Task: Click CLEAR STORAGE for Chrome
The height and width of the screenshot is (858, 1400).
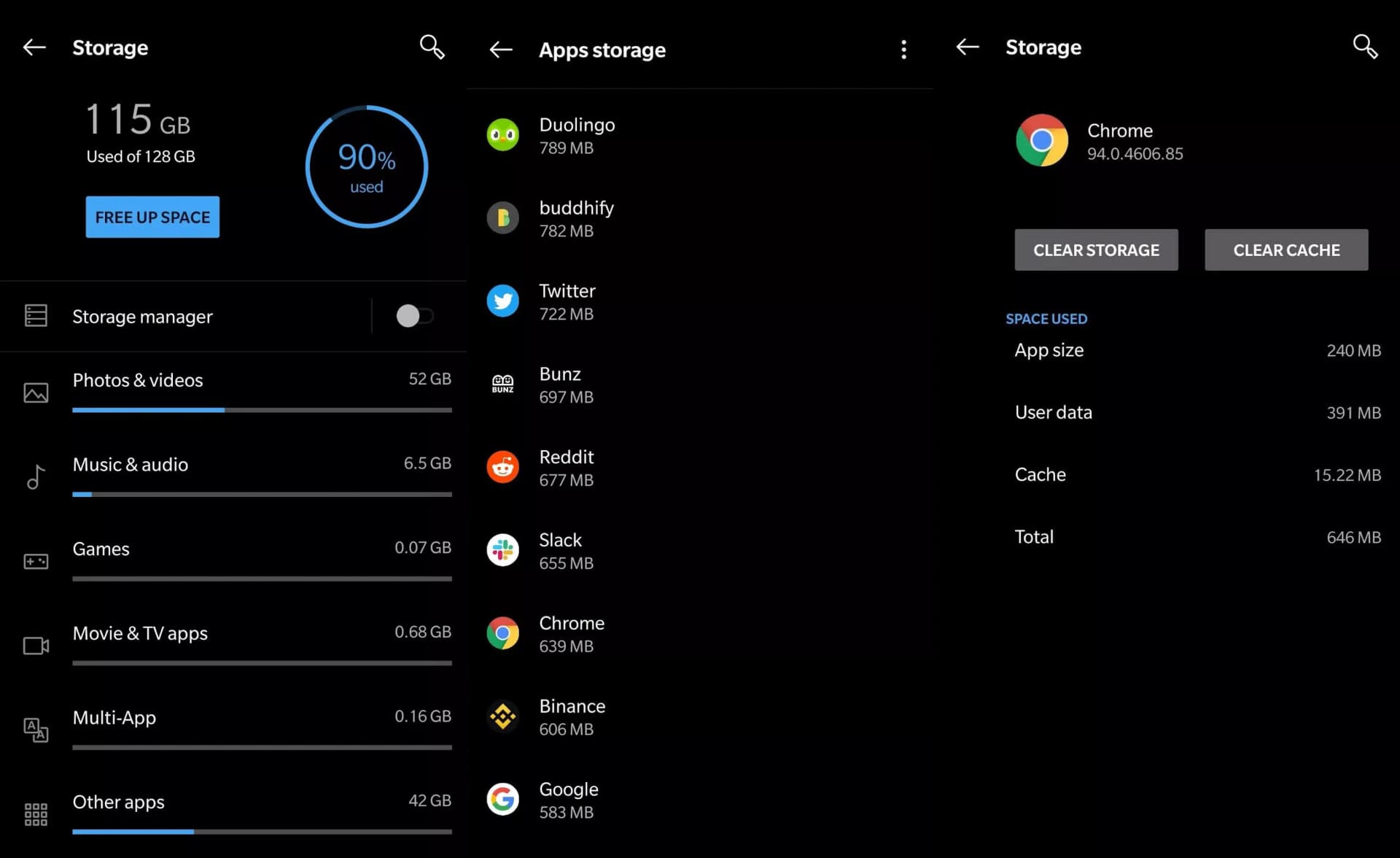Action: (x=1096, y=250)
